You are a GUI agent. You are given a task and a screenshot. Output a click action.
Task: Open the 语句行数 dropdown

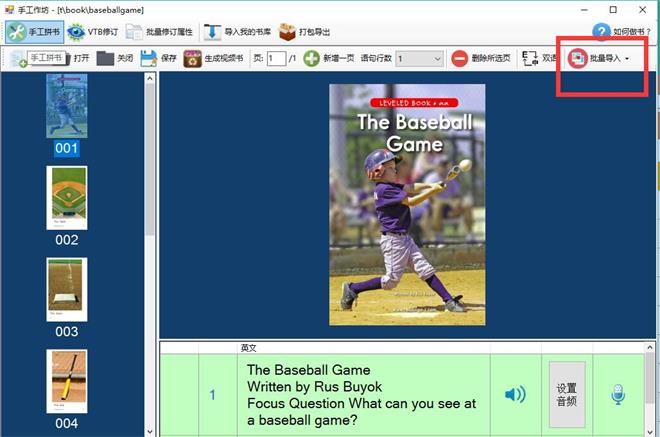tap(420, 59)
